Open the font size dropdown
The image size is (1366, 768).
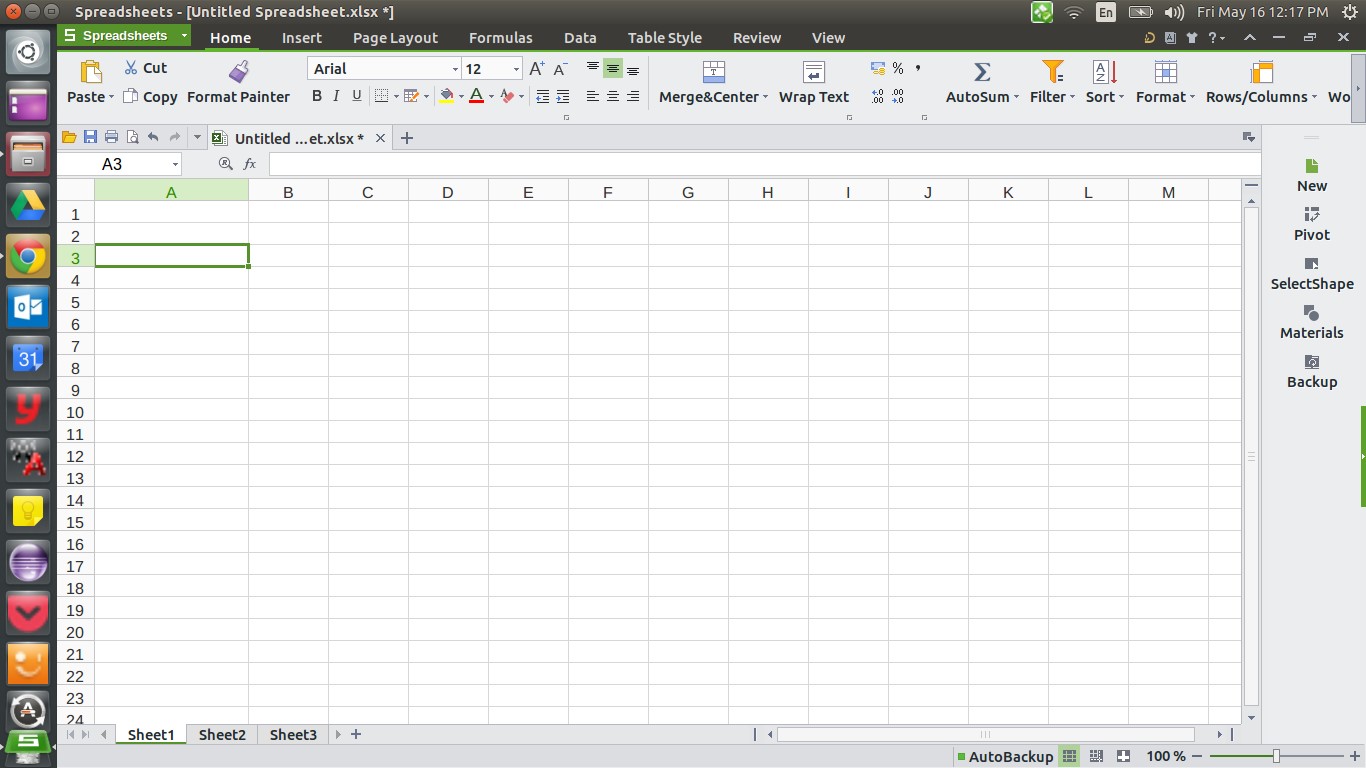pyautogui.click(x=516, y=68)
